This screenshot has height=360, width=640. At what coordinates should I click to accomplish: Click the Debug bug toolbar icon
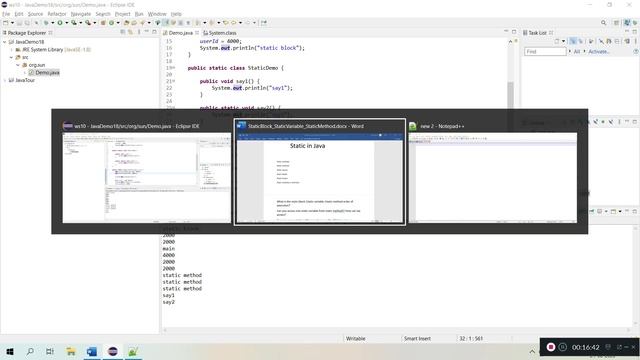pyautogui.click(x=46, y=23)
